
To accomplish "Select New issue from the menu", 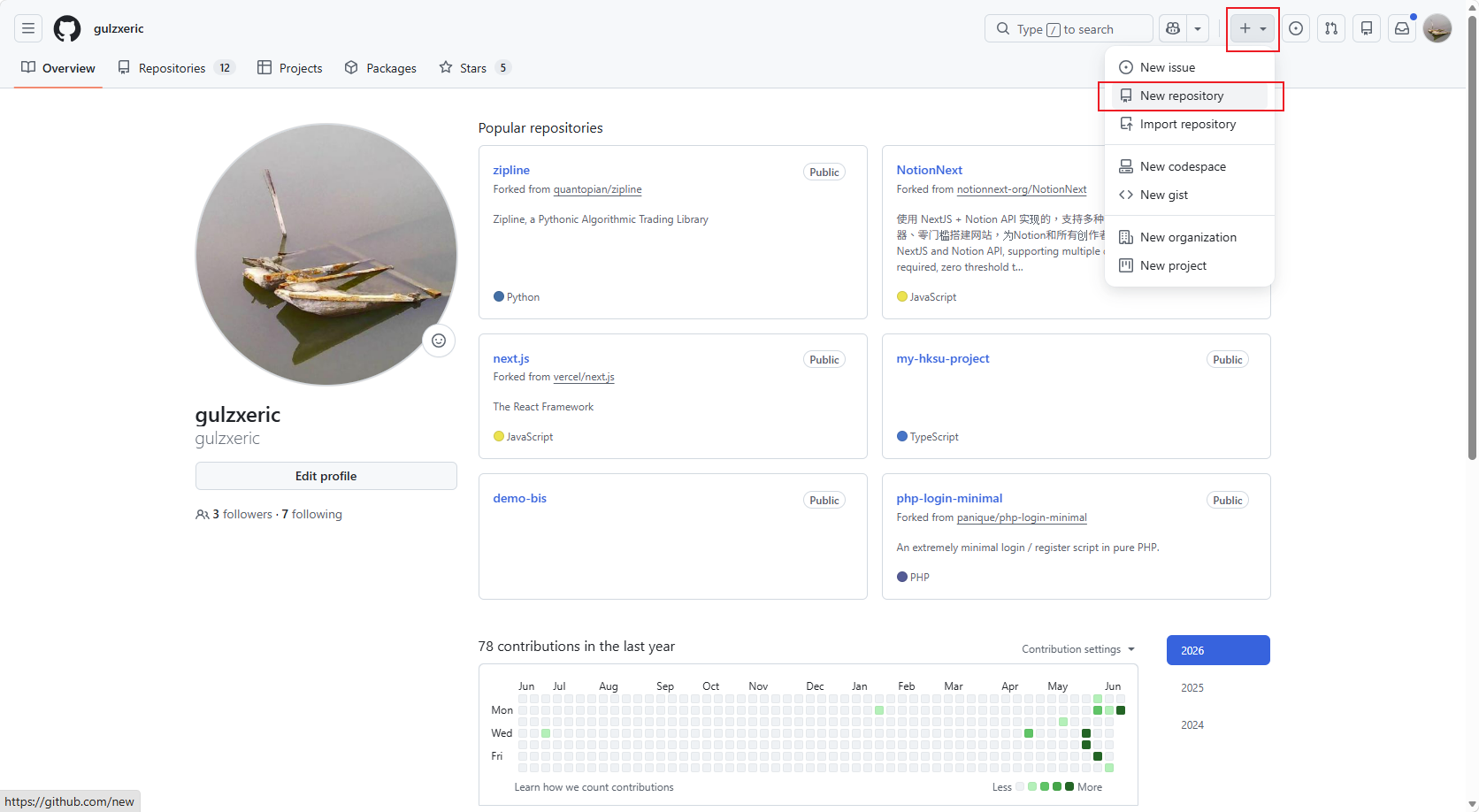I will pos(1190,67).
